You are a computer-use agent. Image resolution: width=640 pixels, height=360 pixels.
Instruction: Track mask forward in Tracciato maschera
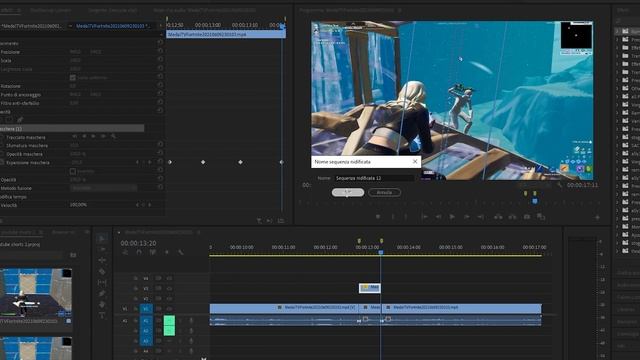click(93, 136)
